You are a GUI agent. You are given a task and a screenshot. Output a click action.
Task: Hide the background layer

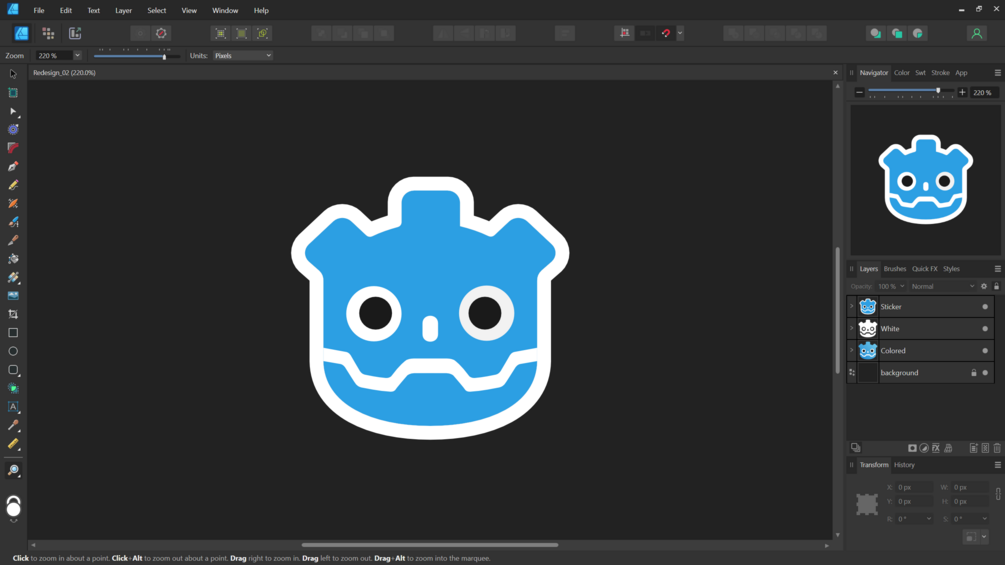point(985,373)
